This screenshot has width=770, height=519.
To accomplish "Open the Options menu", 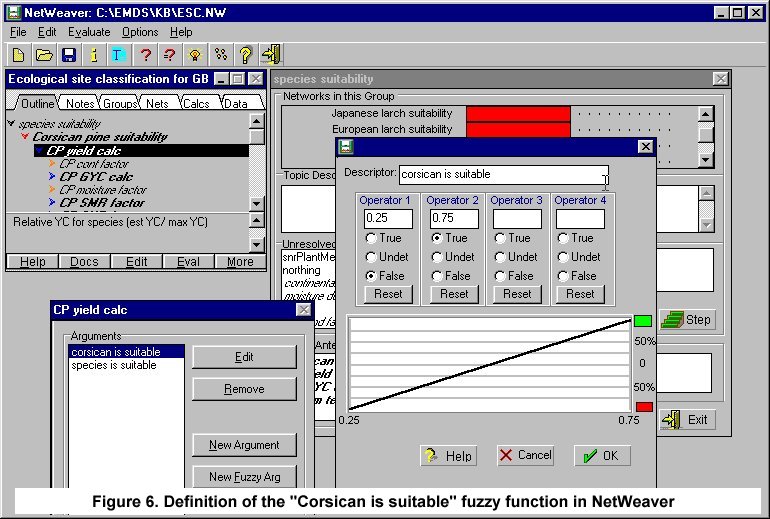I will pyautogui.click(x=140, y=32).
